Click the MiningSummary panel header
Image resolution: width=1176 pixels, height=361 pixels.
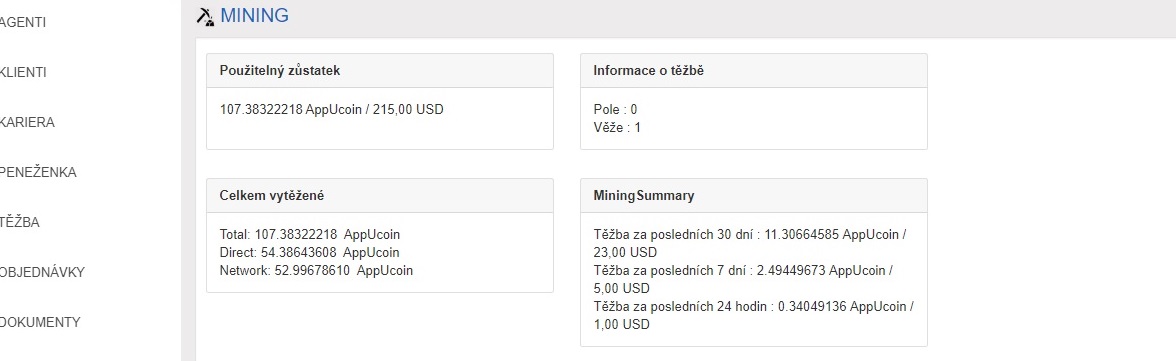pos(754,196)
